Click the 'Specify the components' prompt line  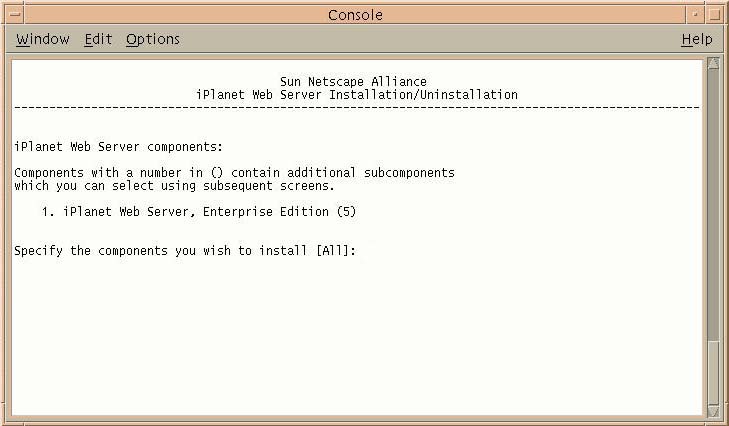[x=185, y=251]
